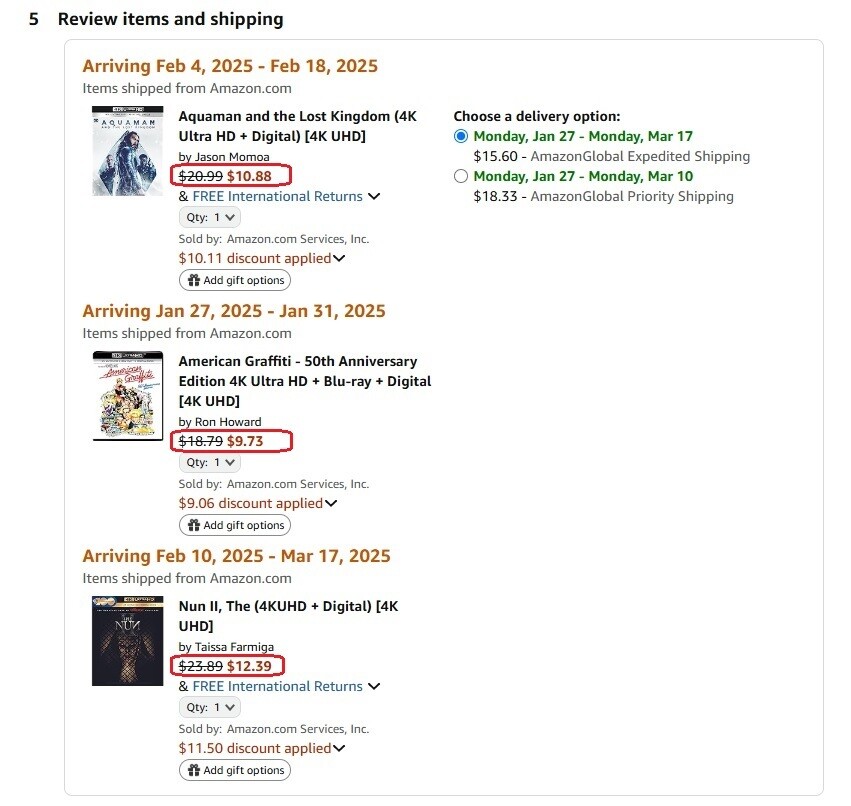Expand chevron beside Nun II's International Returns
Screen dimensions: 851x806
[374, 686]
